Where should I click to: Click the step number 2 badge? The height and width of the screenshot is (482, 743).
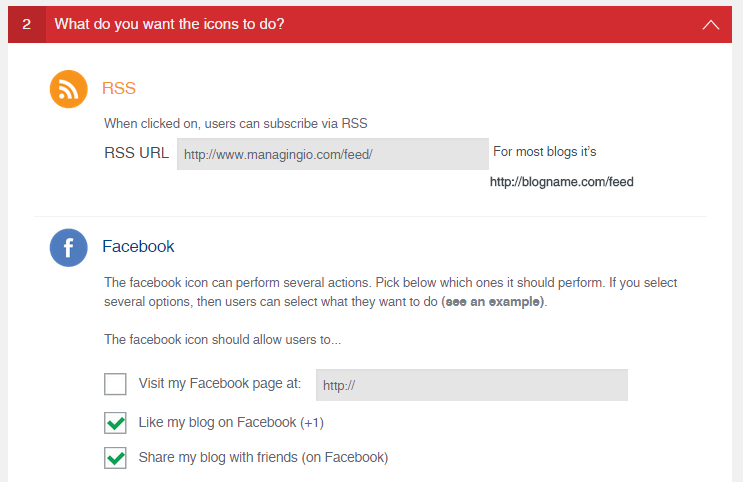27,24
